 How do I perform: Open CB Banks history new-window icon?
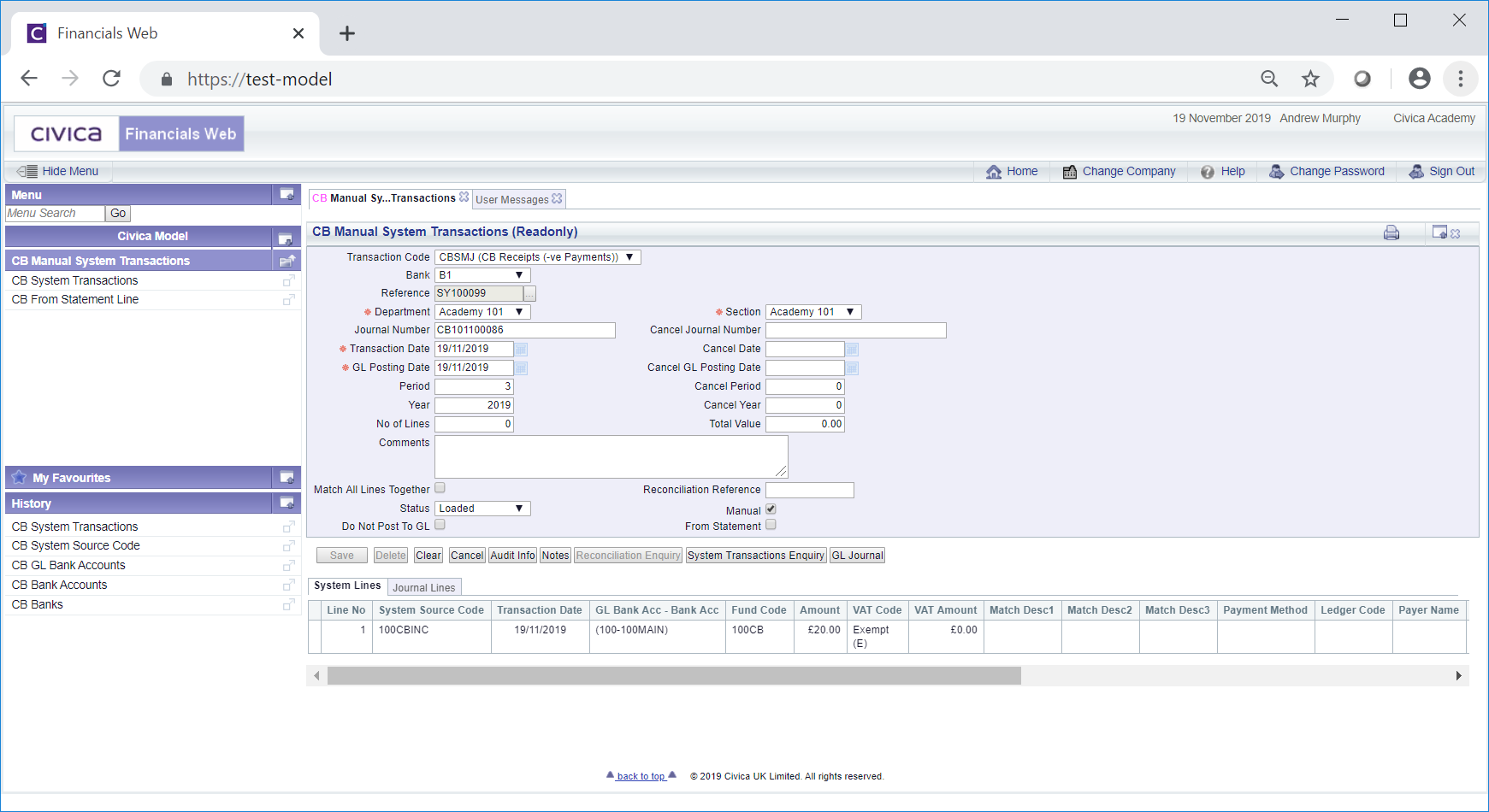click(x=289, y=605)
